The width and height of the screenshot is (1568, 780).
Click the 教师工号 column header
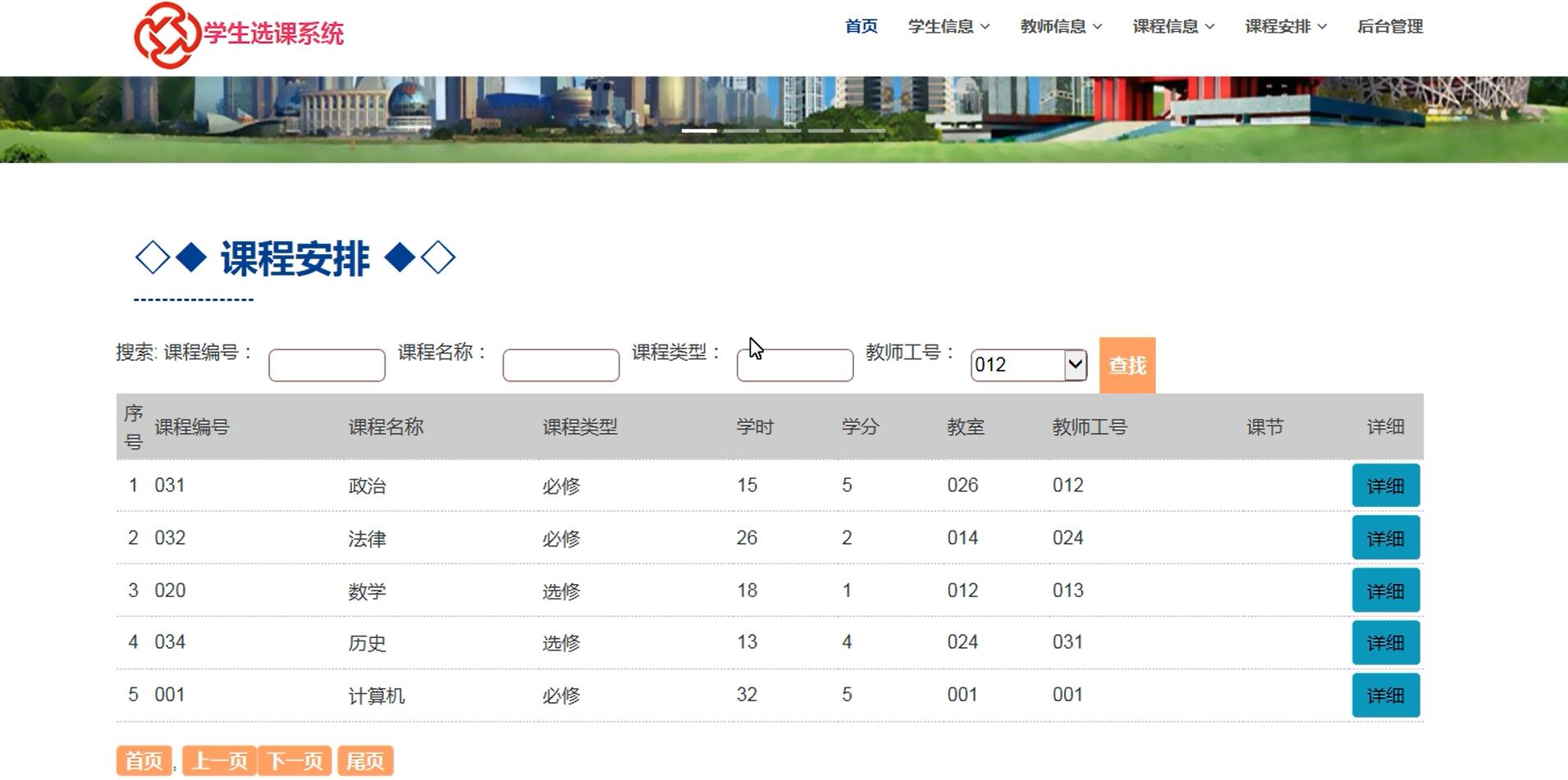[1090, 426]
